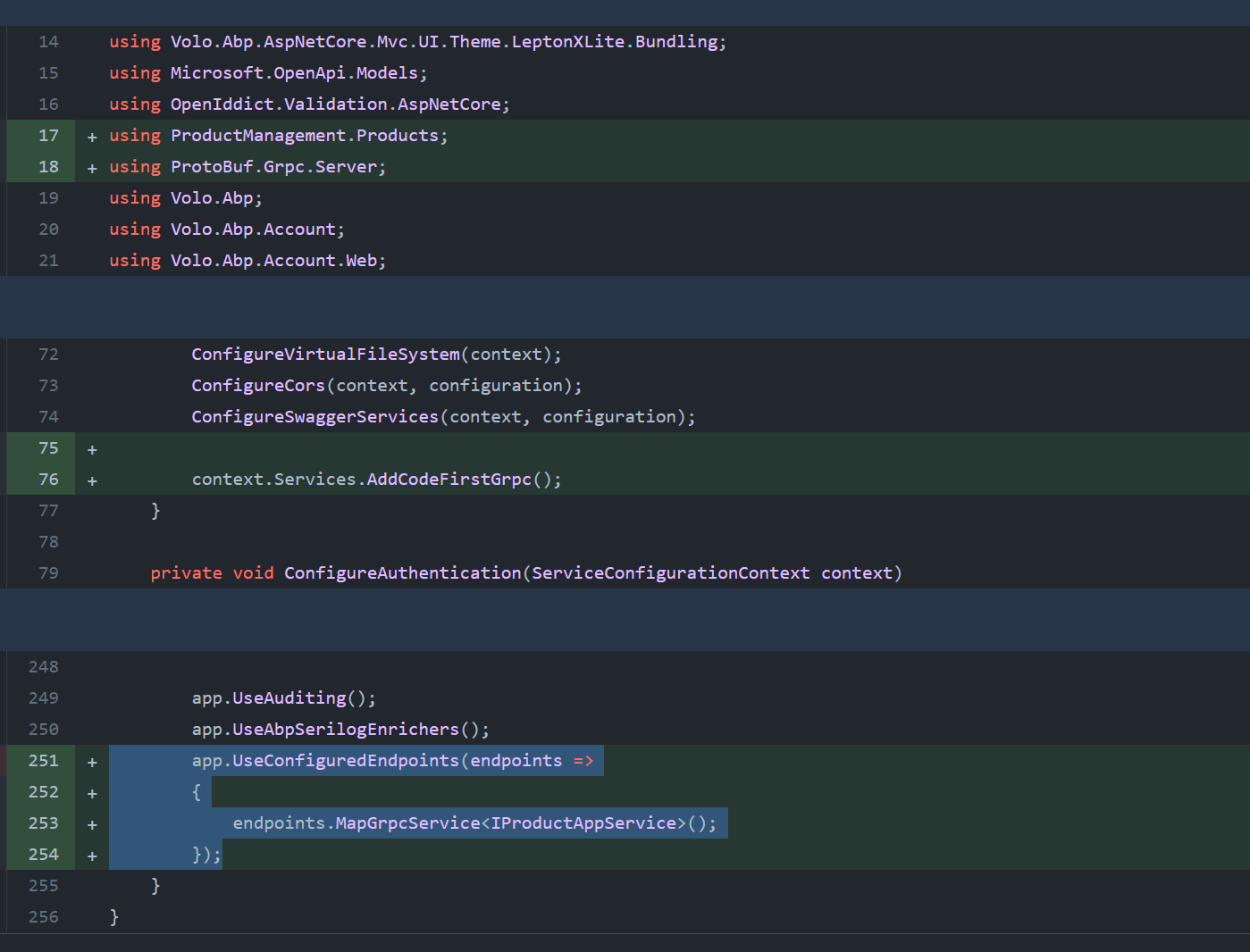Click the ConfigureAuthentication method name
This screenshot has height=952, width=1250.
(x=402, y=573)
